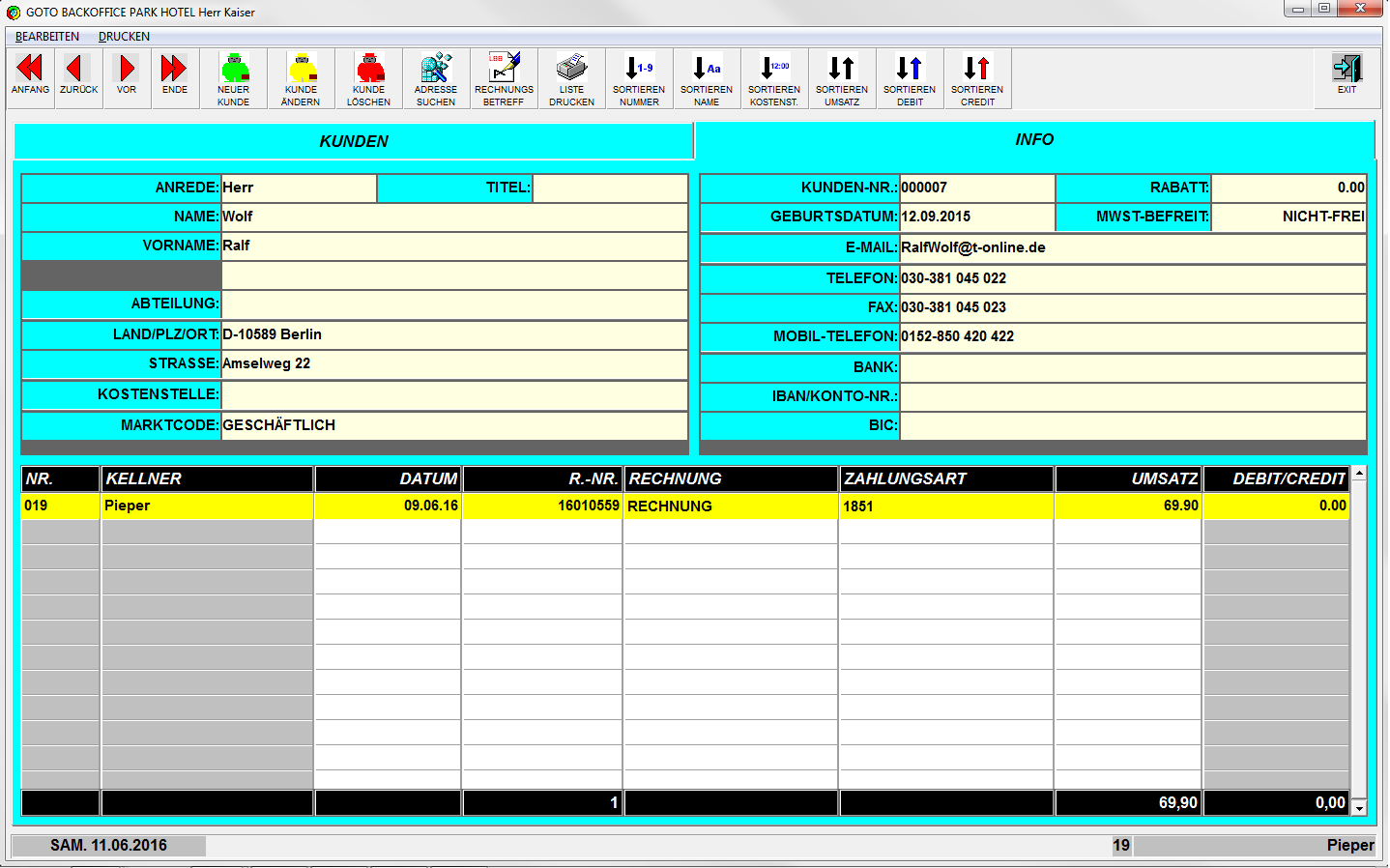The height and width of the screenshot is (868, 1390).
Task: Switch to the INFO tab
Action: (1034, 140)
